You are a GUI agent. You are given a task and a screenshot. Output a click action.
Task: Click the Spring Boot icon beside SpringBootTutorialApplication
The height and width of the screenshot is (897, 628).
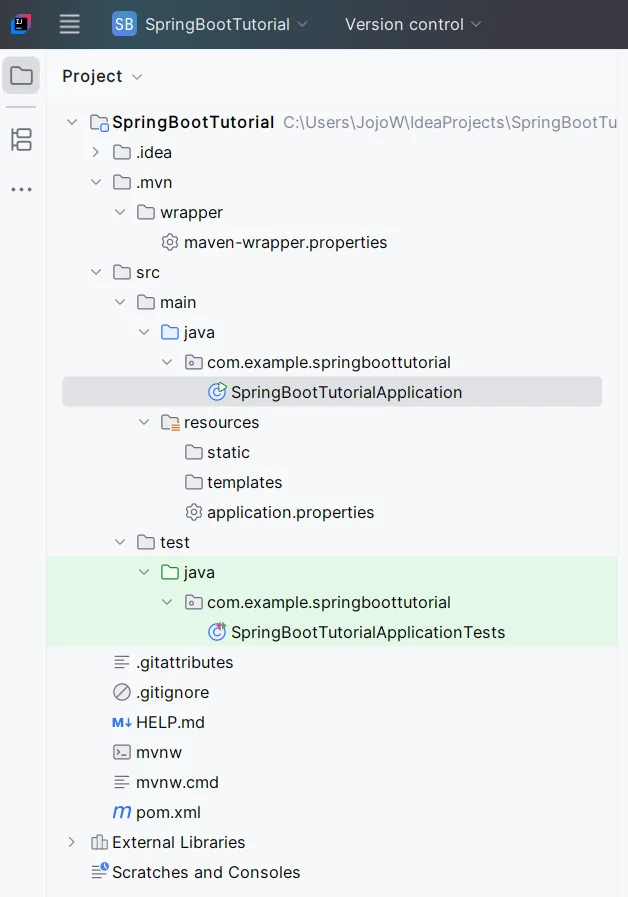(218, 392)
